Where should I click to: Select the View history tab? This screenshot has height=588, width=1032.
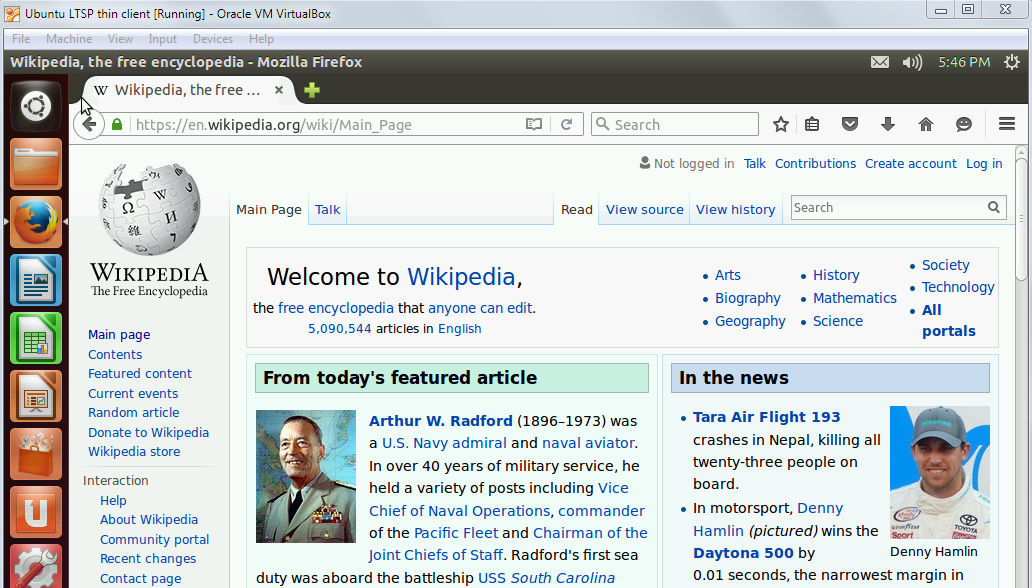(735, 209)
